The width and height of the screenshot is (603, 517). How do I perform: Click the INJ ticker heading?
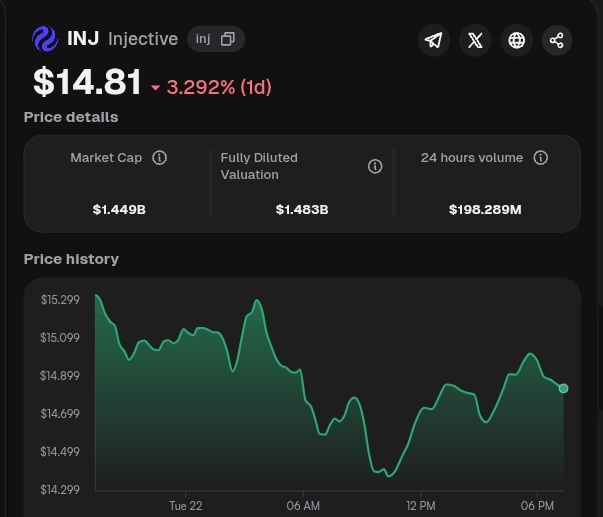pyautogui.click(x=83, y=38)
